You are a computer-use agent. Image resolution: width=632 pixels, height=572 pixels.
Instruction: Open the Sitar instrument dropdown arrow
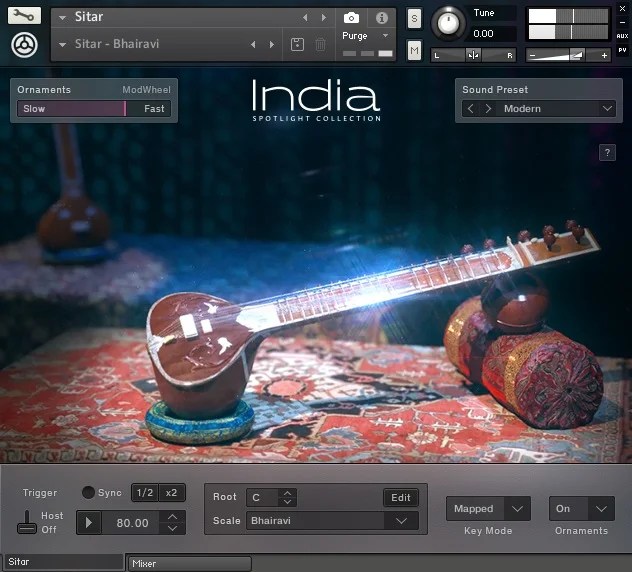click(x=62, y=18)
